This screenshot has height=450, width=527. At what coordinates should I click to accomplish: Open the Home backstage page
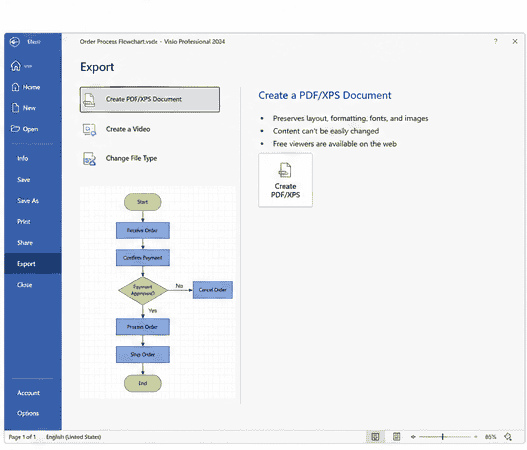(x=33, y=87)
